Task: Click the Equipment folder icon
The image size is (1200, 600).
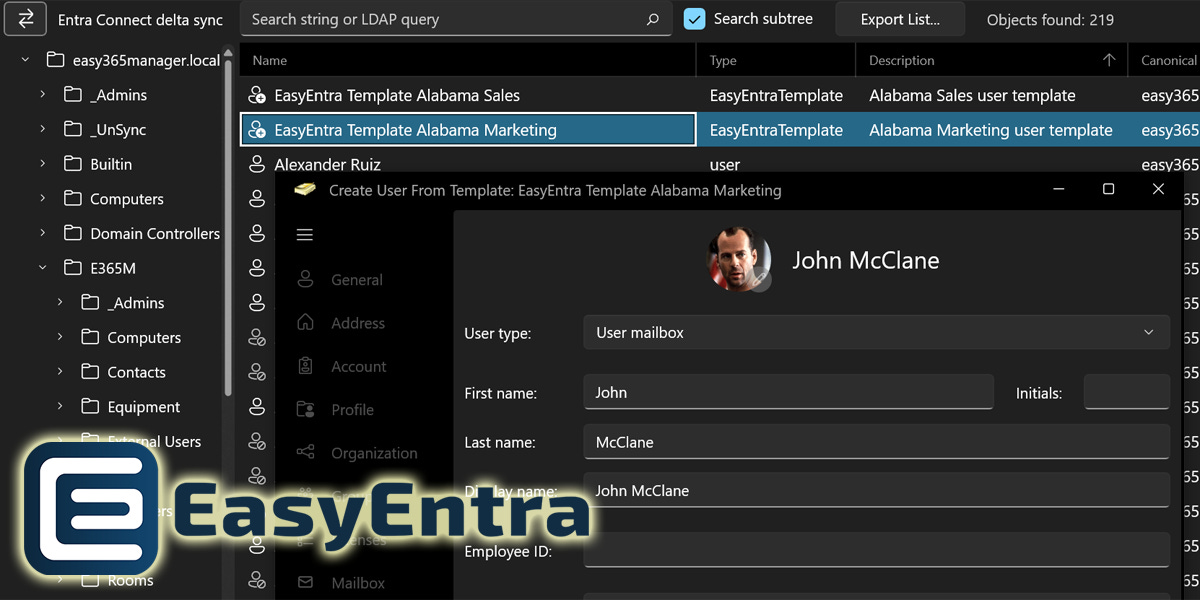Action: (90, 407)
